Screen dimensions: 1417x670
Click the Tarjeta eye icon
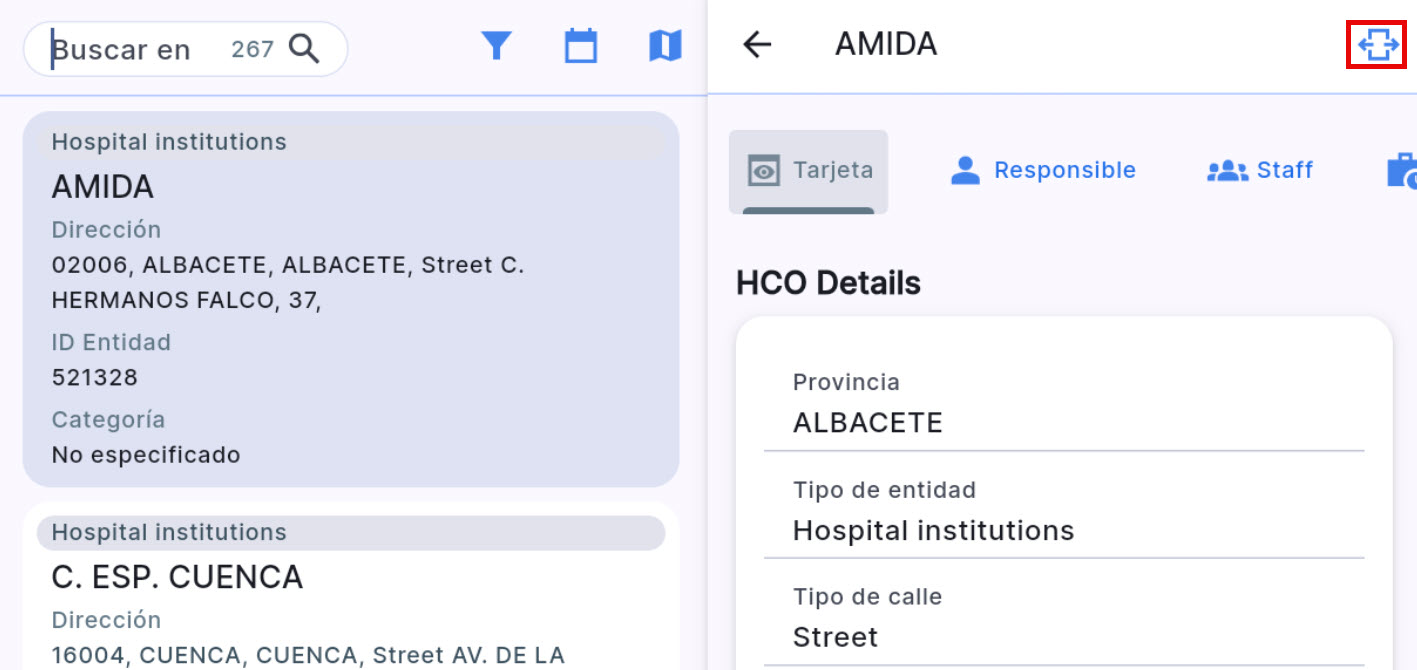pos(764,171)
